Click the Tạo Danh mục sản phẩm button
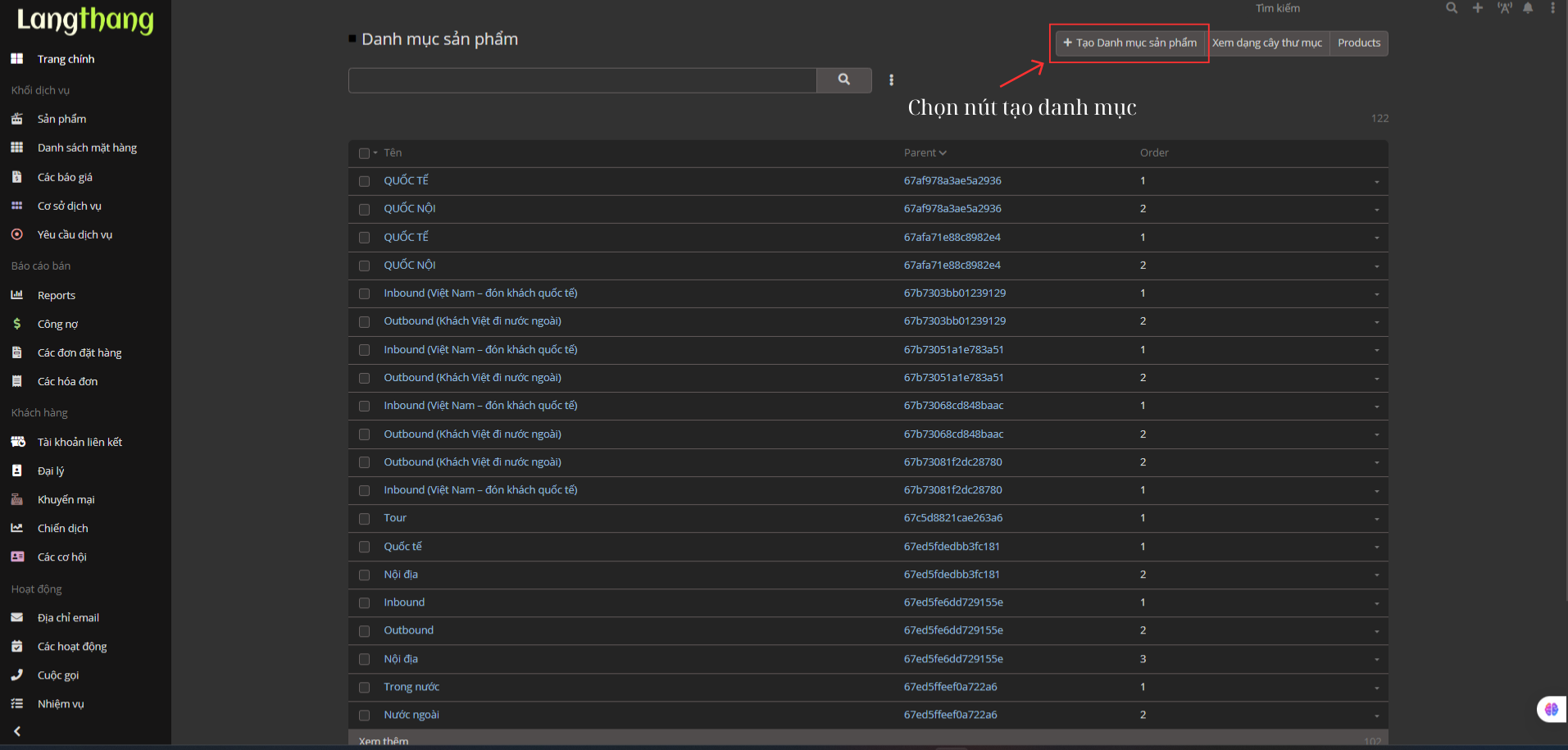 [1129, 43]
